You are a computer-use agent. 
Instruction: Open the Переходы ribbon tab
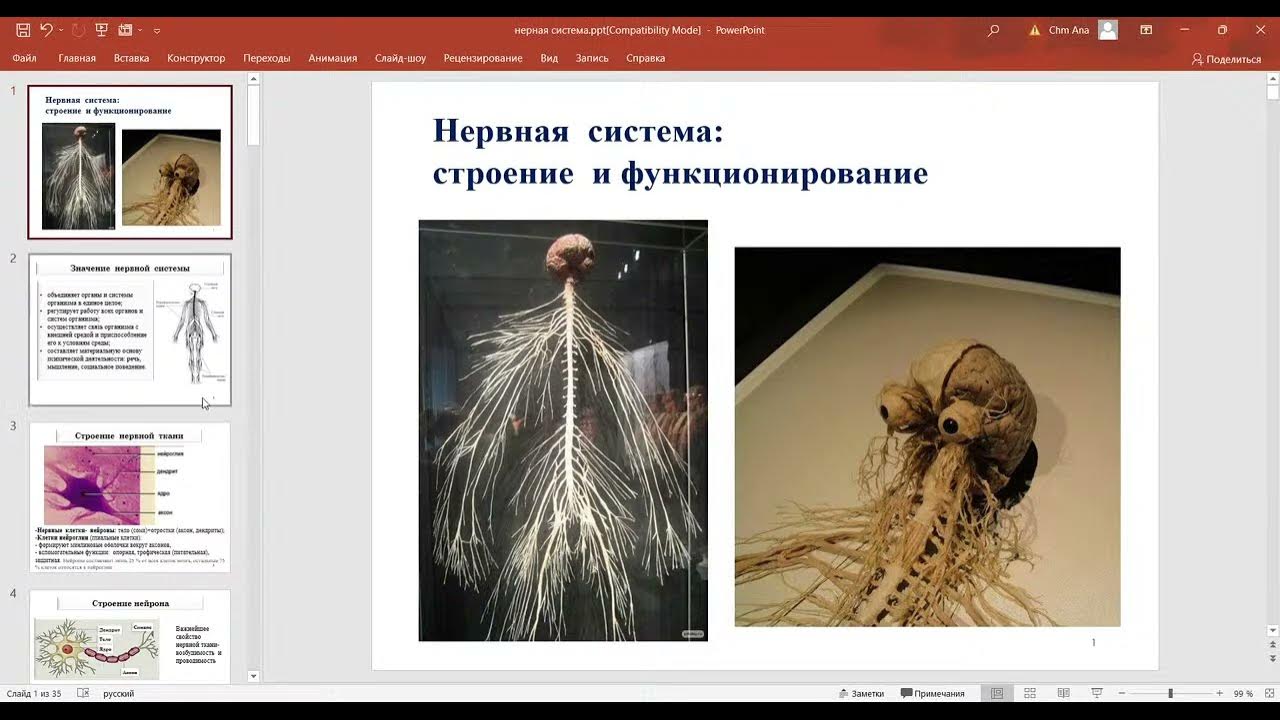[x=267, y=58]
